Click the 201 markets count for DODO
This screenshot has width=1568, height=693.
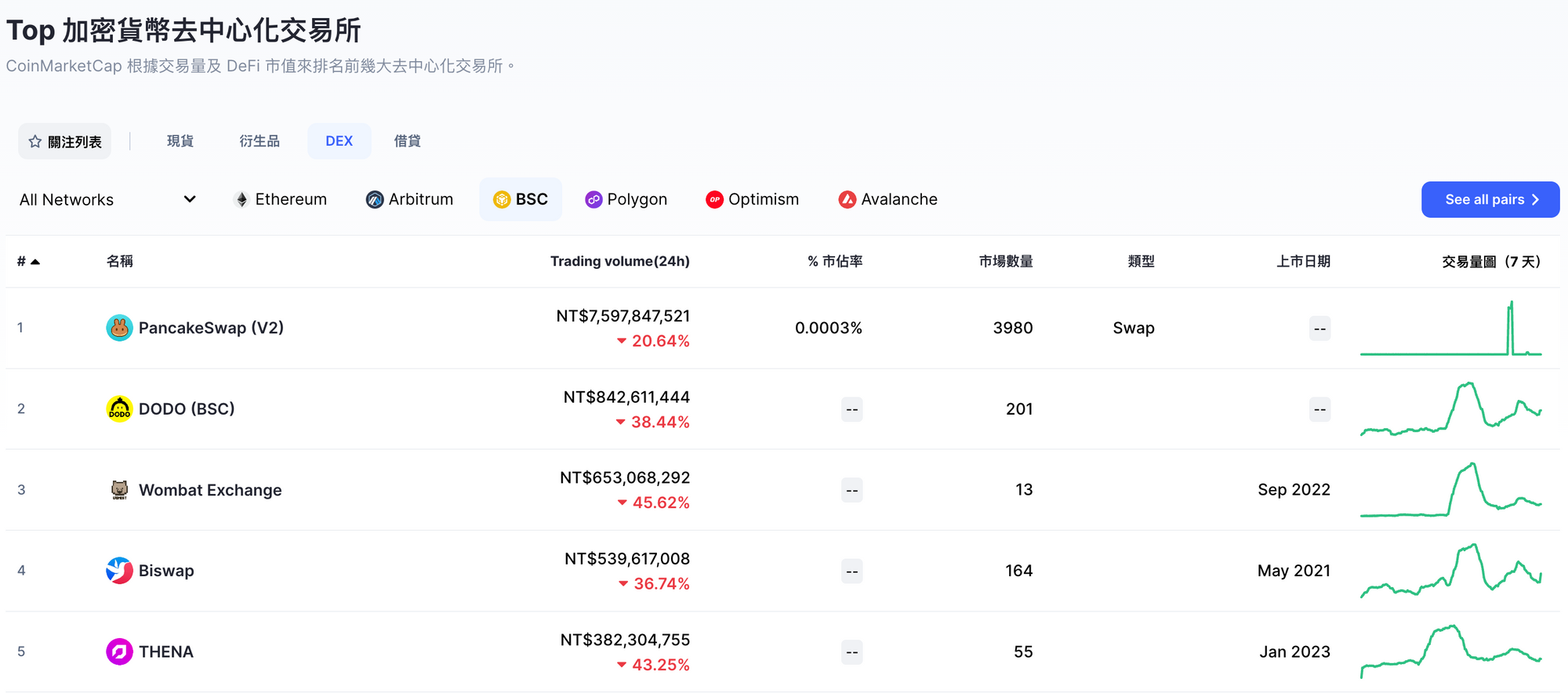pos(1019,408)
